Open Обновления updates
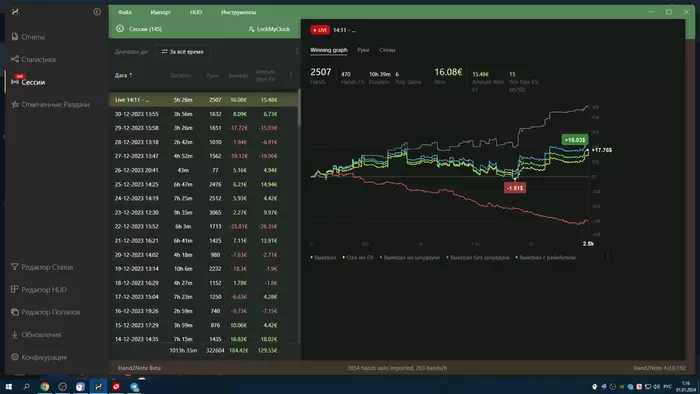The height and width of the screenshot is (394, 700). pyautogui.click(x=36, y=335)
